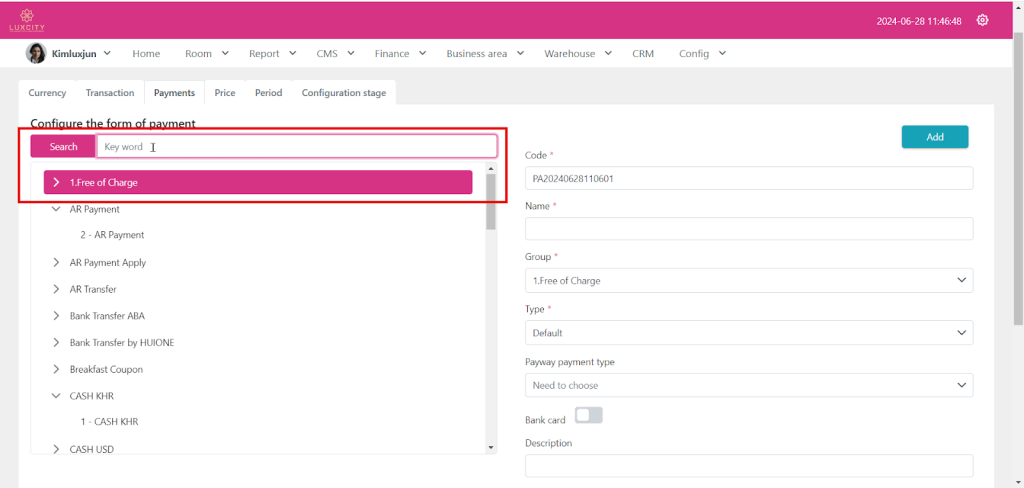Collapse the AR Payment group
The height and width of the screenshot is (488, 1024).
56,210
